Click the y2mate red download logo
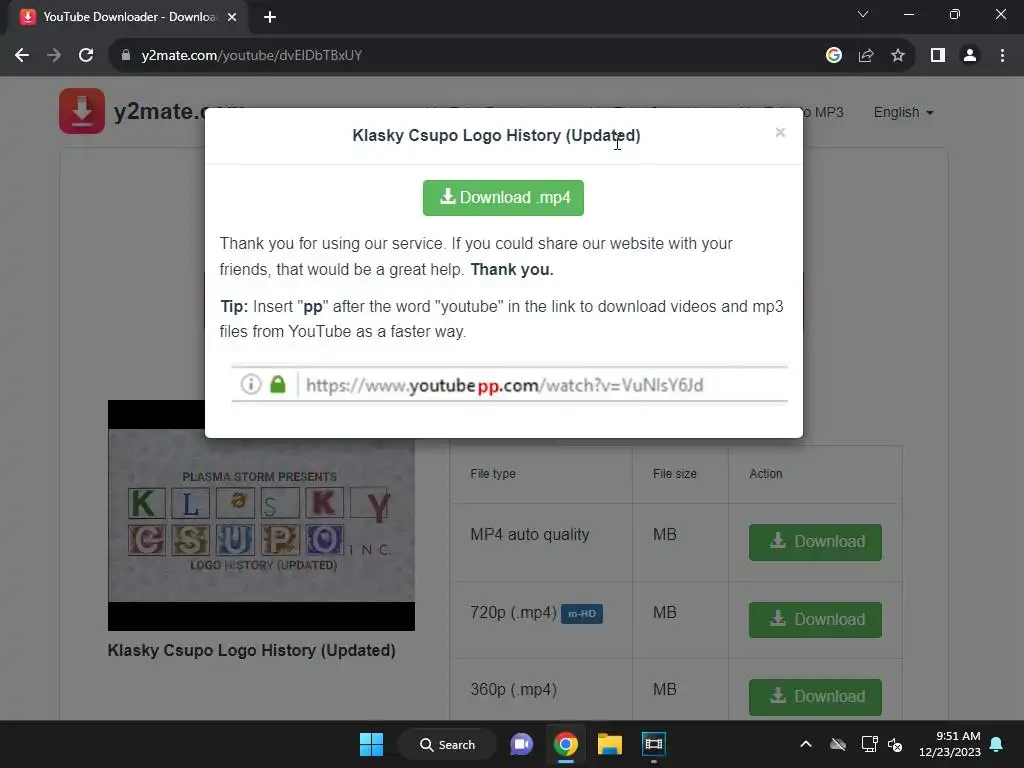The height and width of the screenshot is (768, 1024). click(x=82, y=111)
